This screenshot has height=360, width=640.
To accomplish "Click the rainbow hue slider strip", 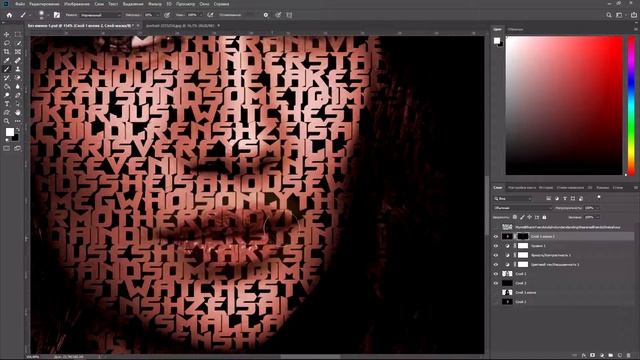I will click(631, 106).
